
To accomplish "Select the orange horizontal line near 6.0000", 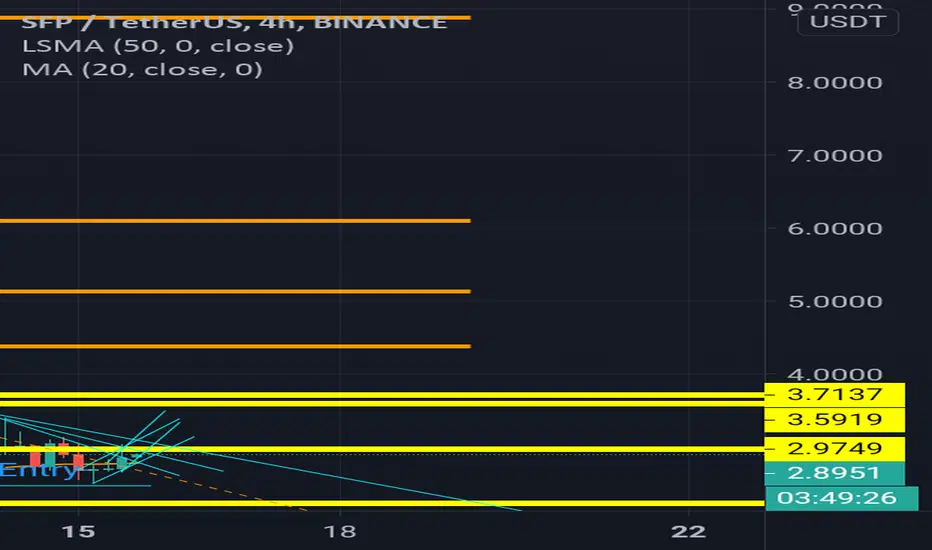I will click(x=235, y=221).
